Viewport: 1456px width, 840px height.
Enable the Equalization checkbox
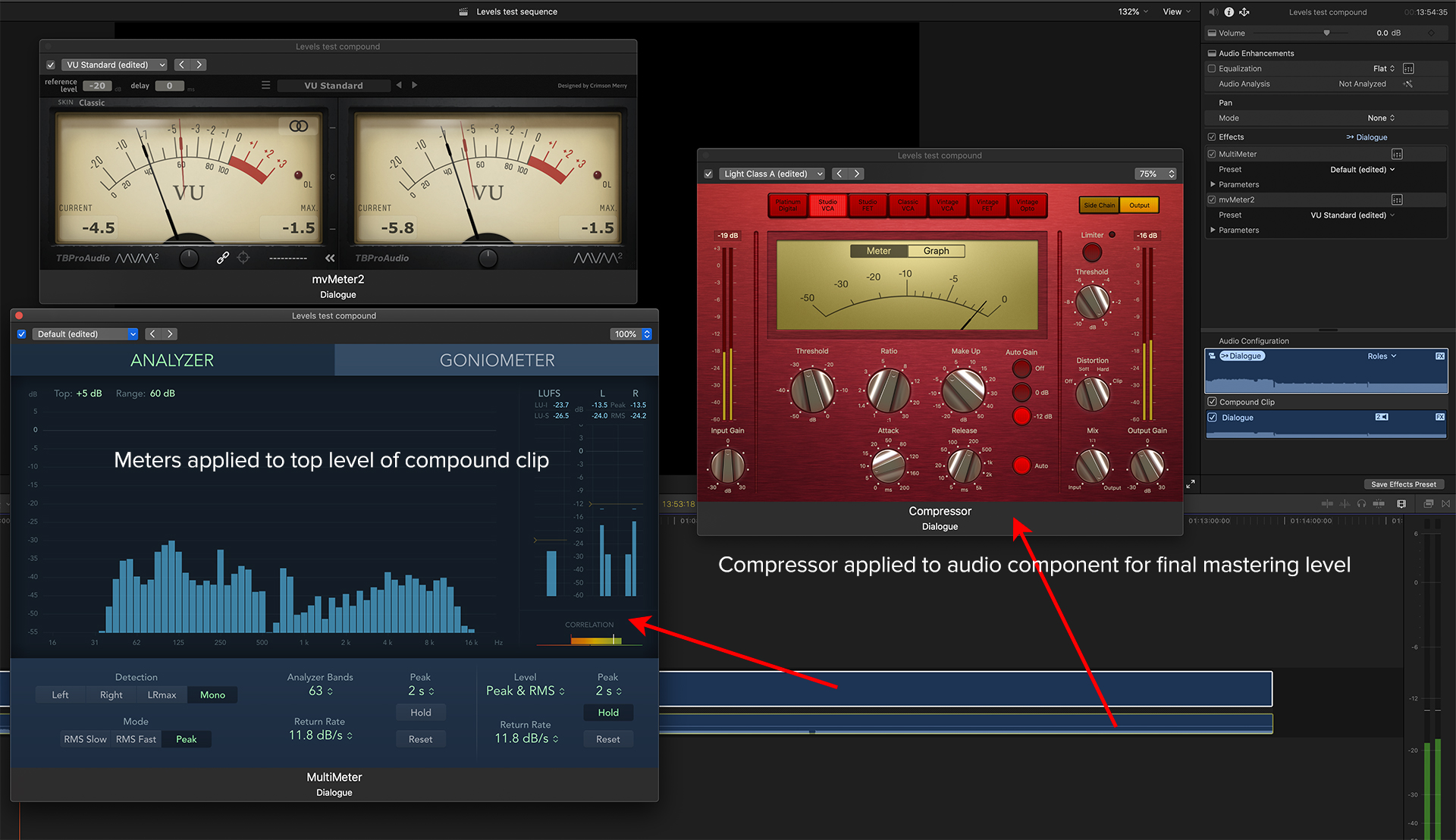[x=1212, y=69]
